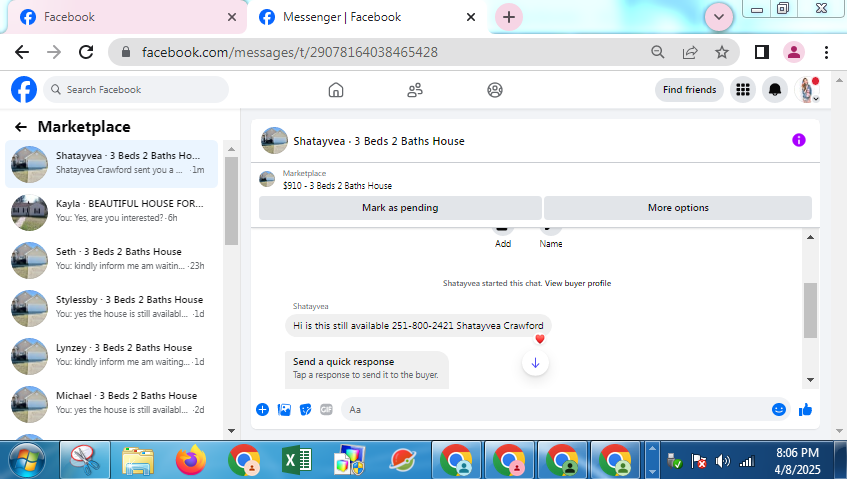Click the Mark as pending button

pos(400,208)
